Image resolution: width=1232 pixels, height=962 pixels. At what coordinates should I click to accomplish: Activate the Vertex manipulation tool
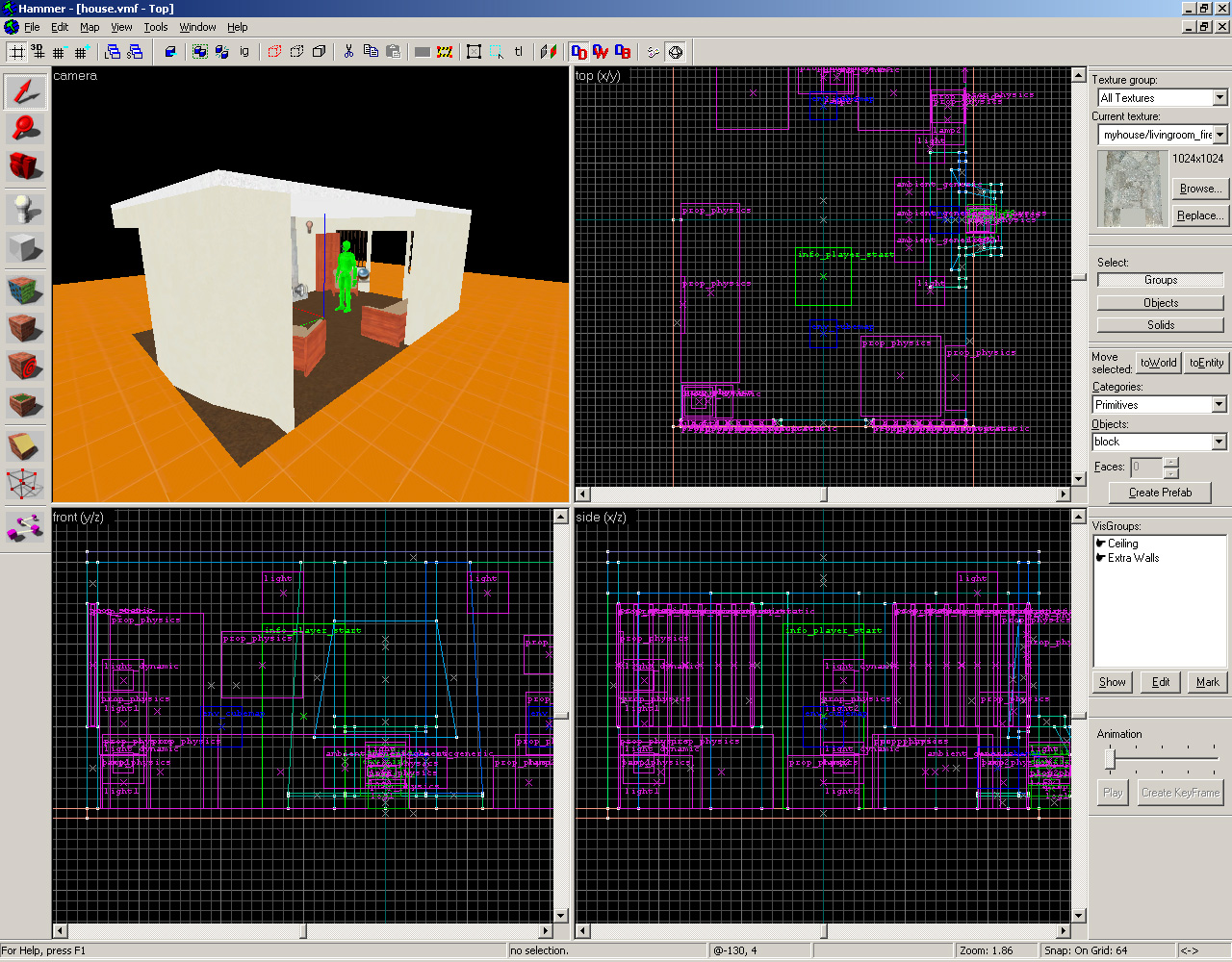coord(25,484)
